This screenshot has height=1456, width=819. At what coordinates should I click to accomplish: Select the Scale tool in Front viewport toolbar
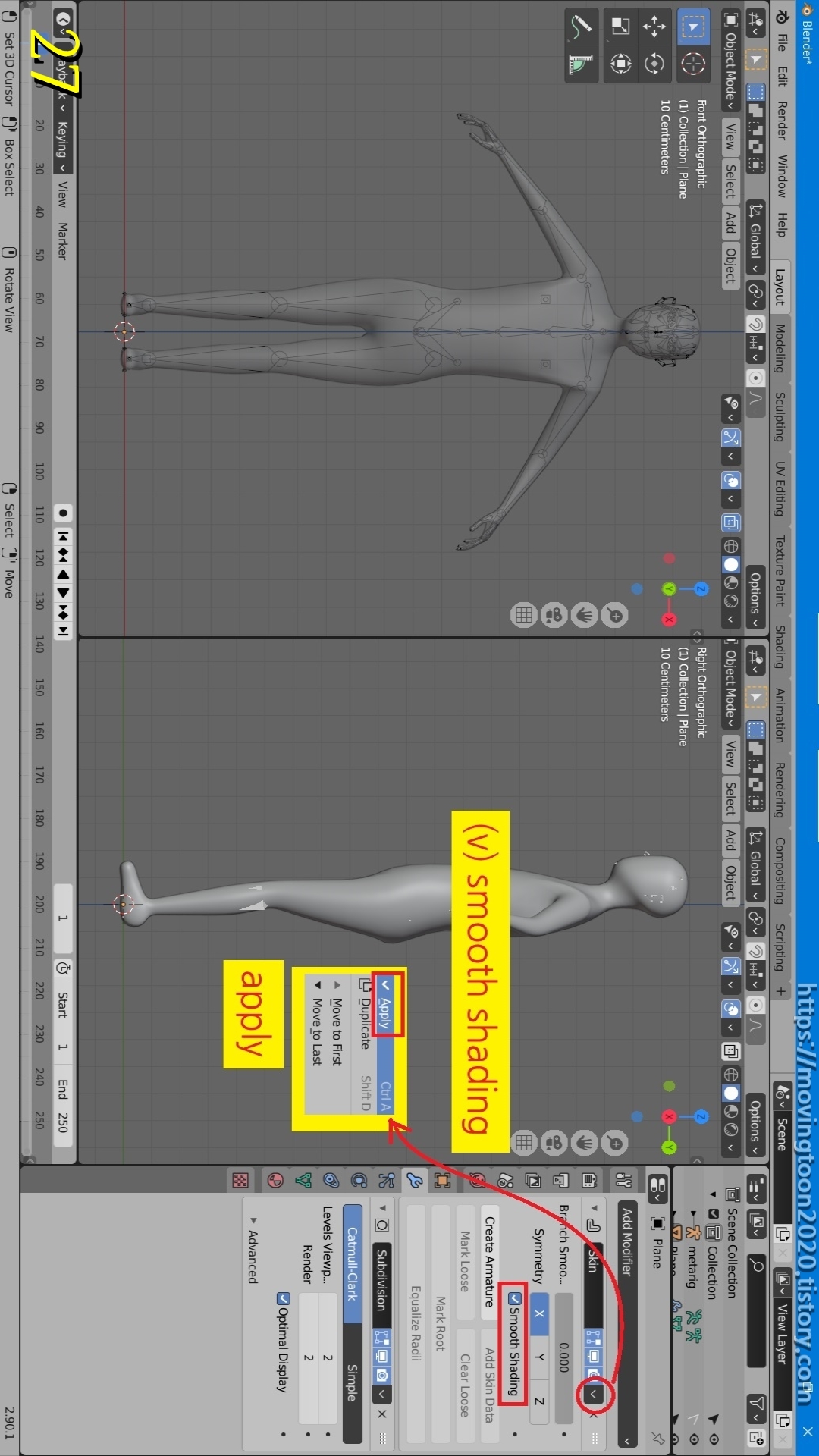click(620, 27)
